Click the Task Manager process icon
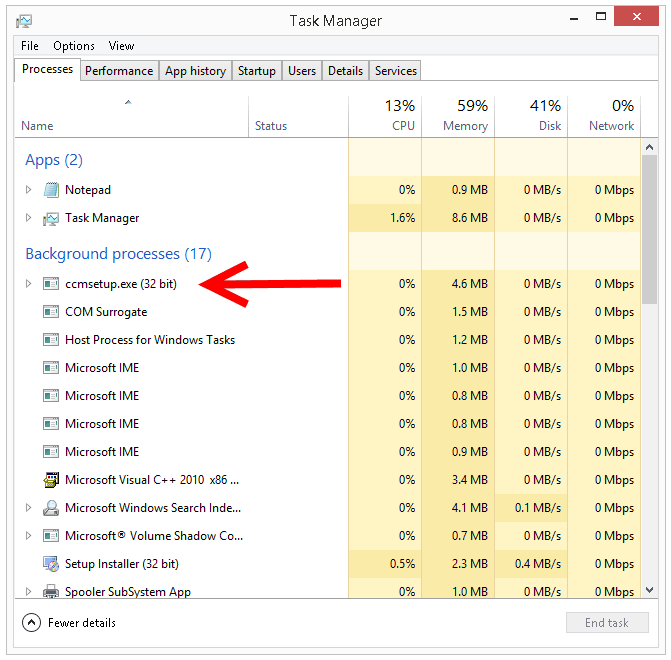Screen dimensions: 671x660 point(51,218)
